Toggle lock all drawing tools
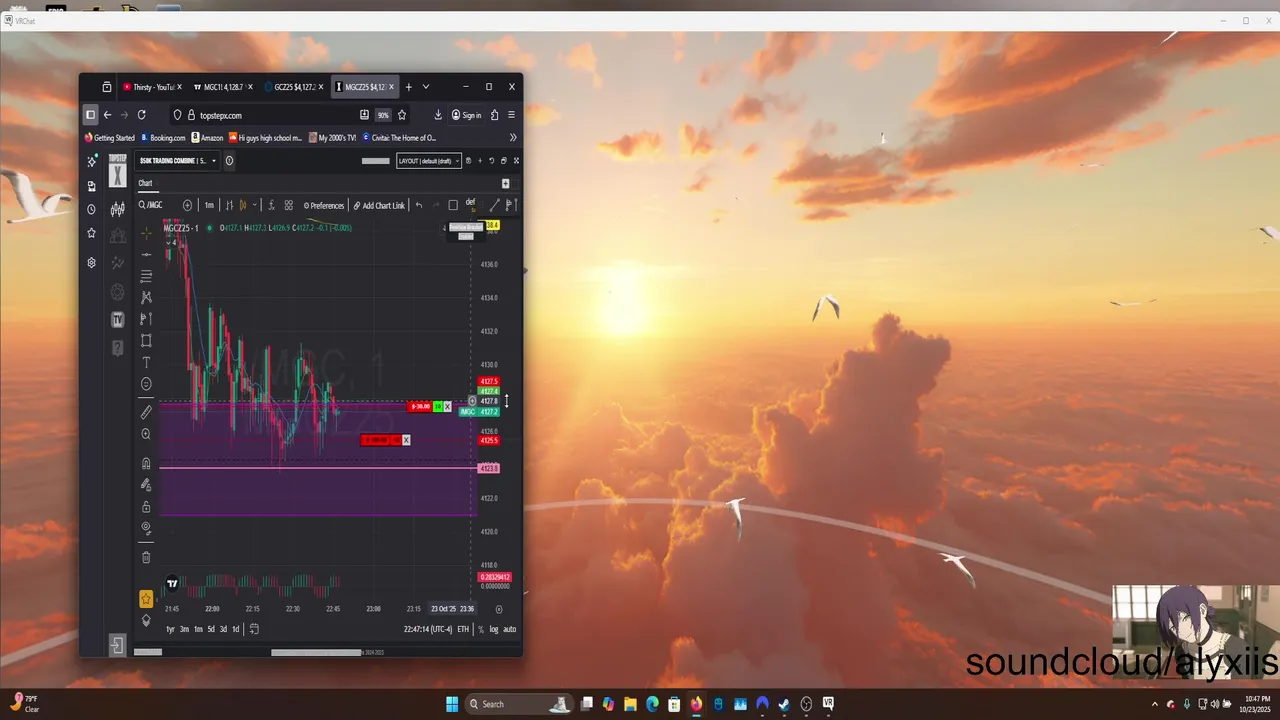1280x720 pixels. (x=146, y=507)
